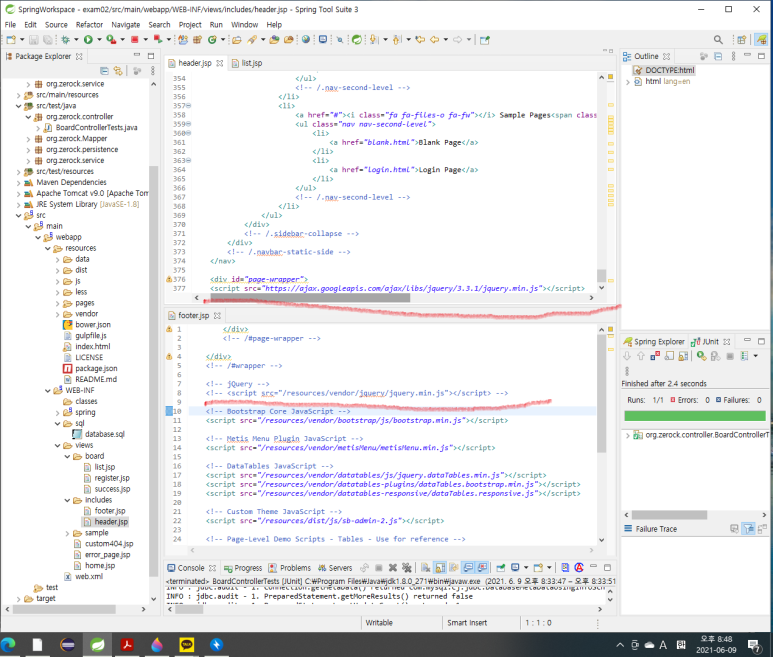Toggle Show Console on standard output change
The width and height of the screenshot is (773, 657).
(x=468, y=567)
